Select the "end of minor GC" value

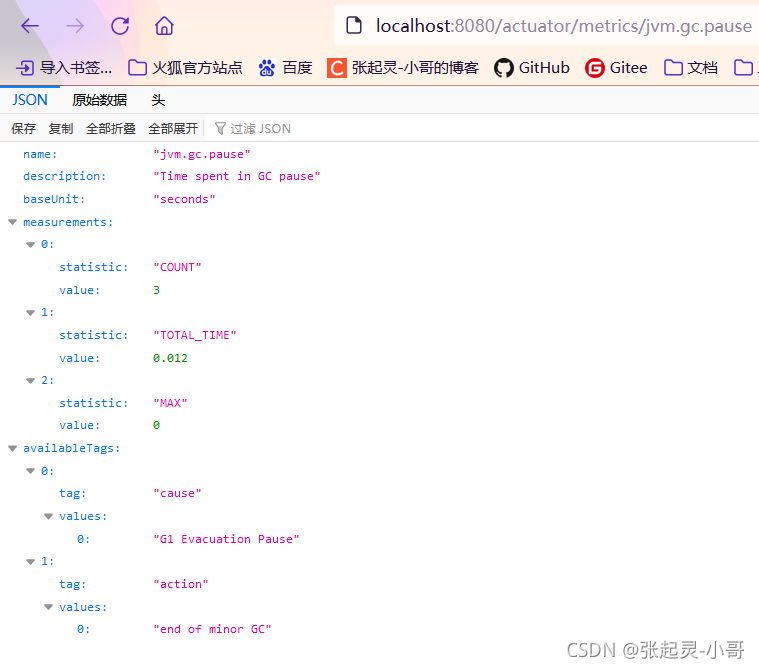tap(212, 629)
